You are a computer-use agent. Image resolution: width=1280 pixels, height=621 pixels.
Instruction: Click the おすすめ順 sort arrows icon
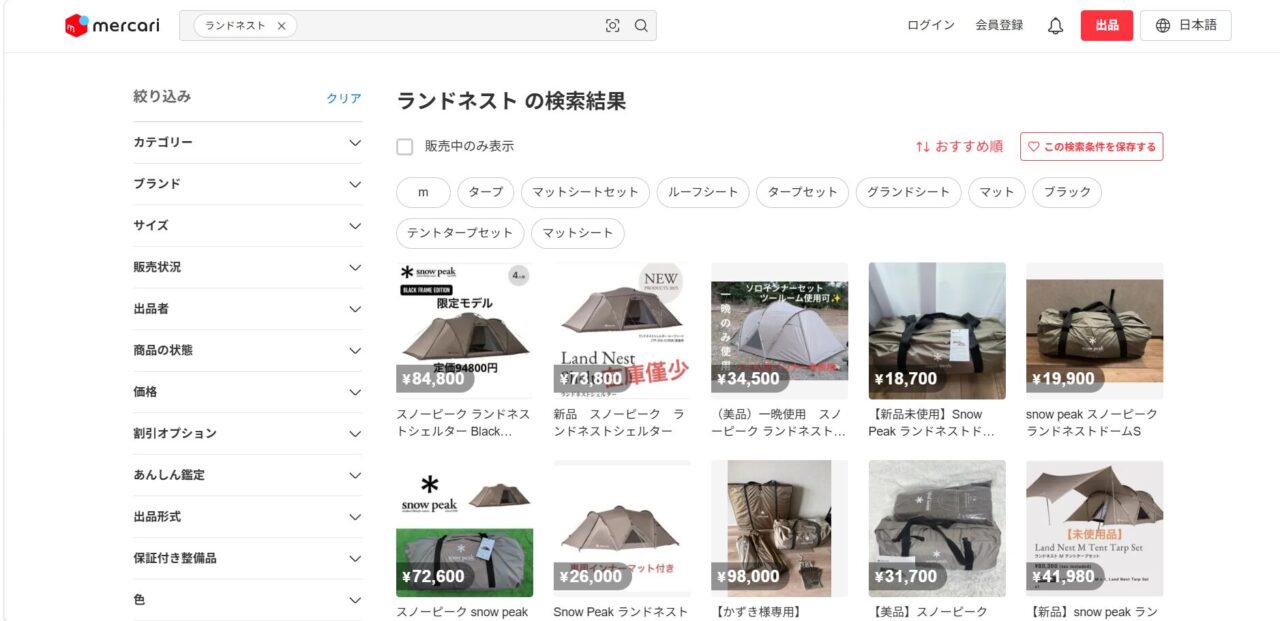(x=923, y=147)
